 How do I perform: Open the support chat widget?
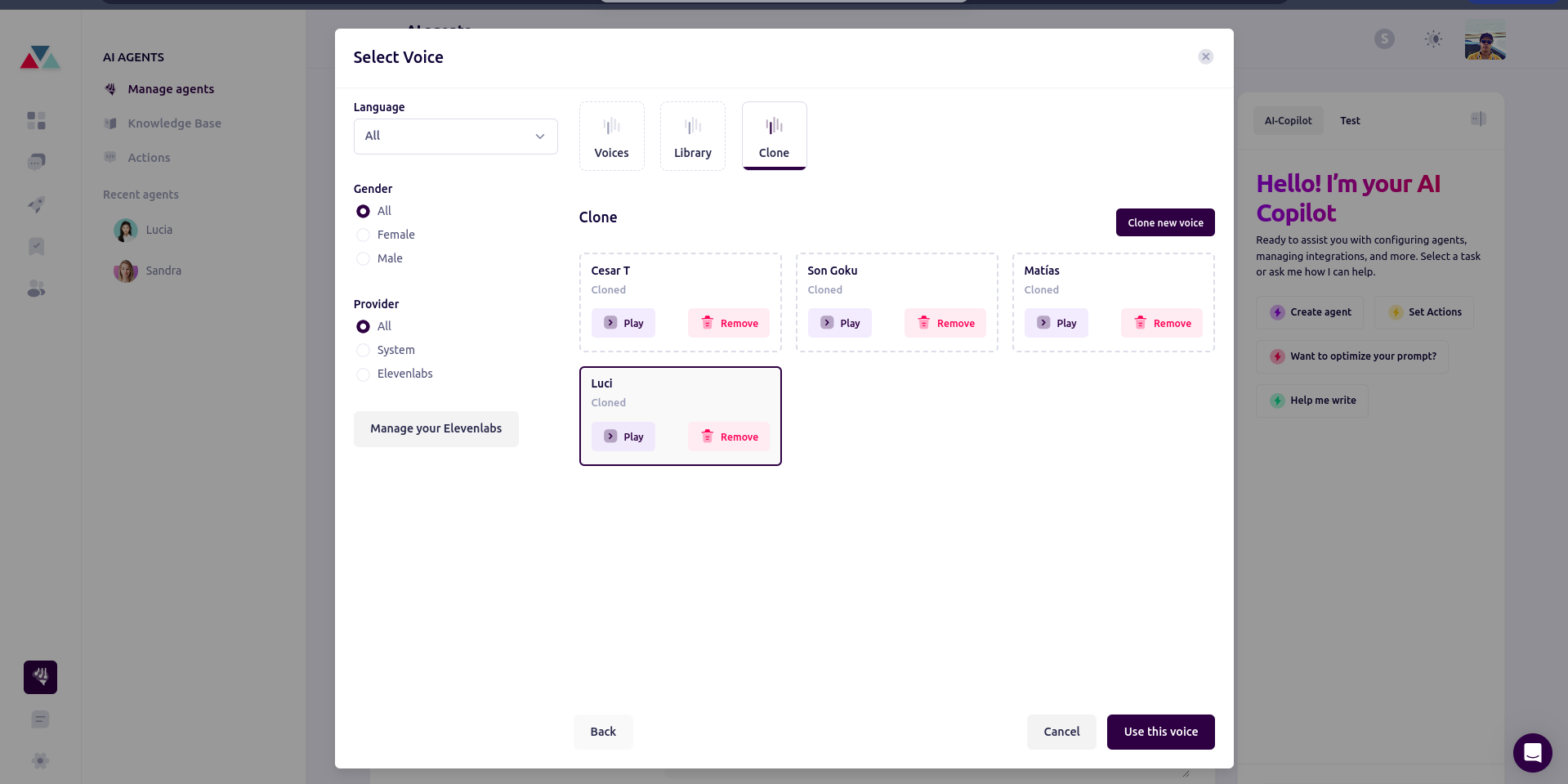point(1532,752)
